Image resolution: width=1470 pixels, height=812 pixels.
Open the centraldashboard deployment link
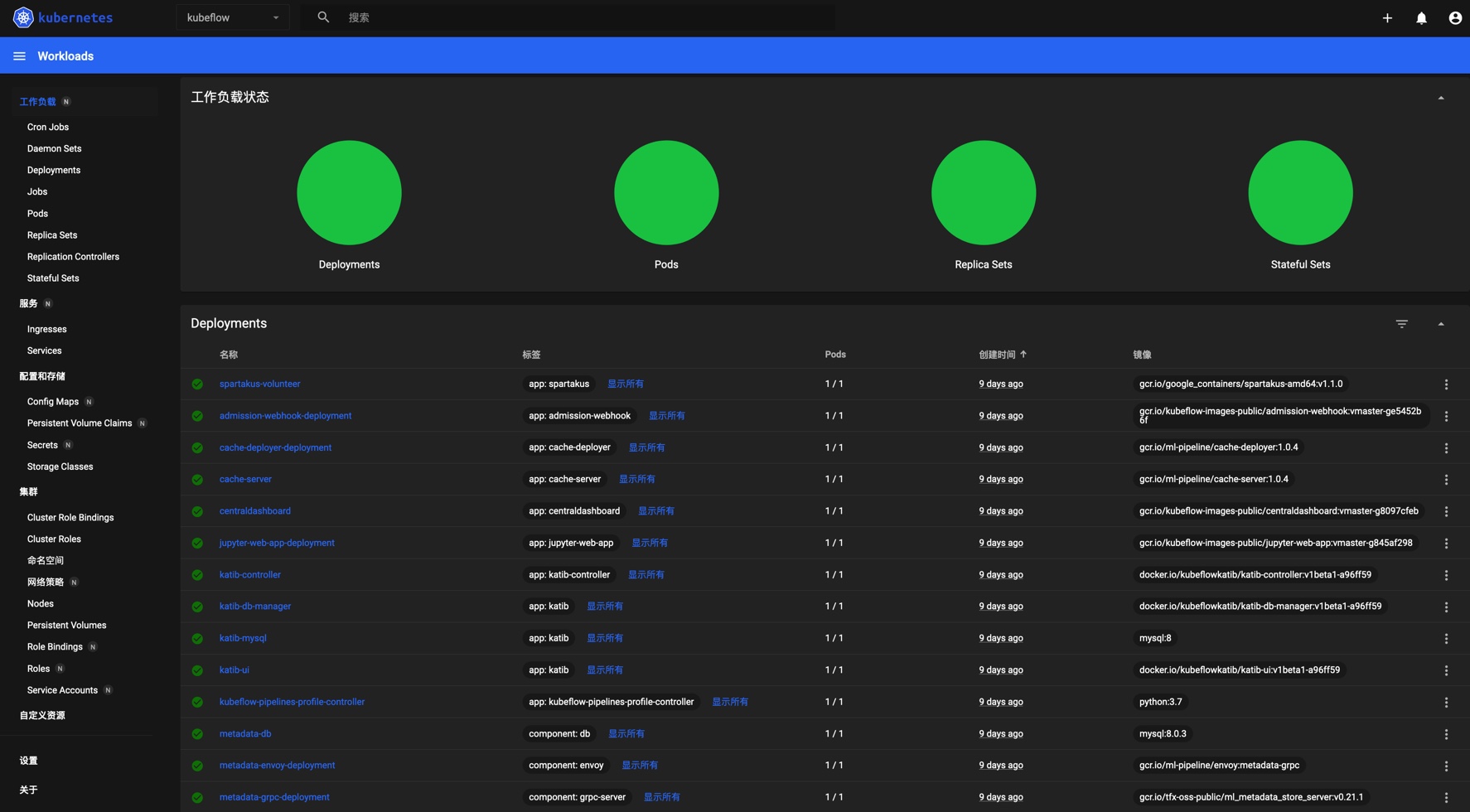click(255, 510)
